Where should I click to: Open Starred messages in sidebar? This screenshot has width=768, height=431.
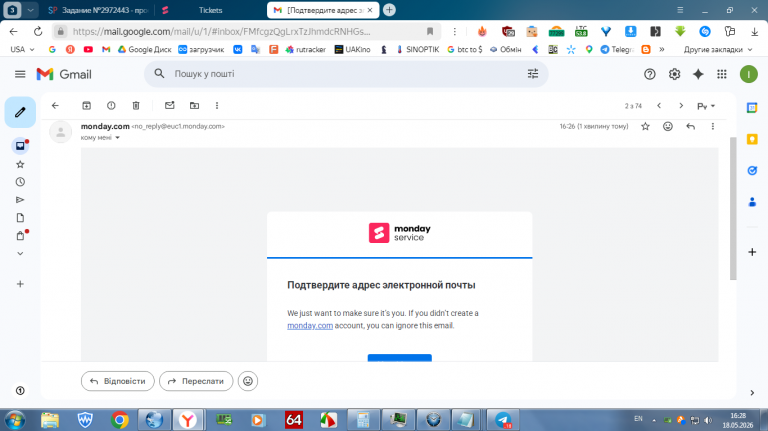pyautogui.click(x=20, y=164)
